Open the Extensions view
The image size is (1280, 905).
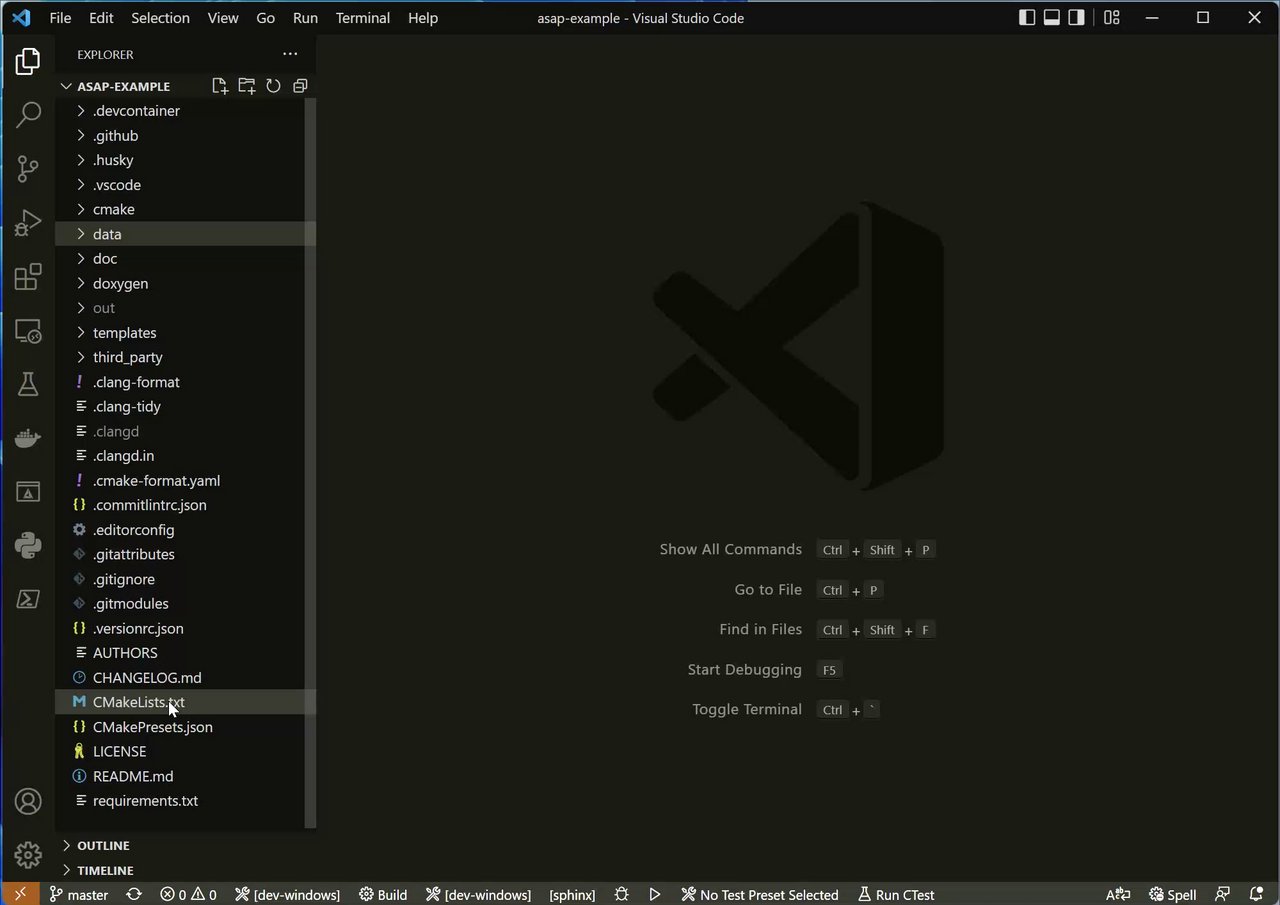[x=28, y=276]
